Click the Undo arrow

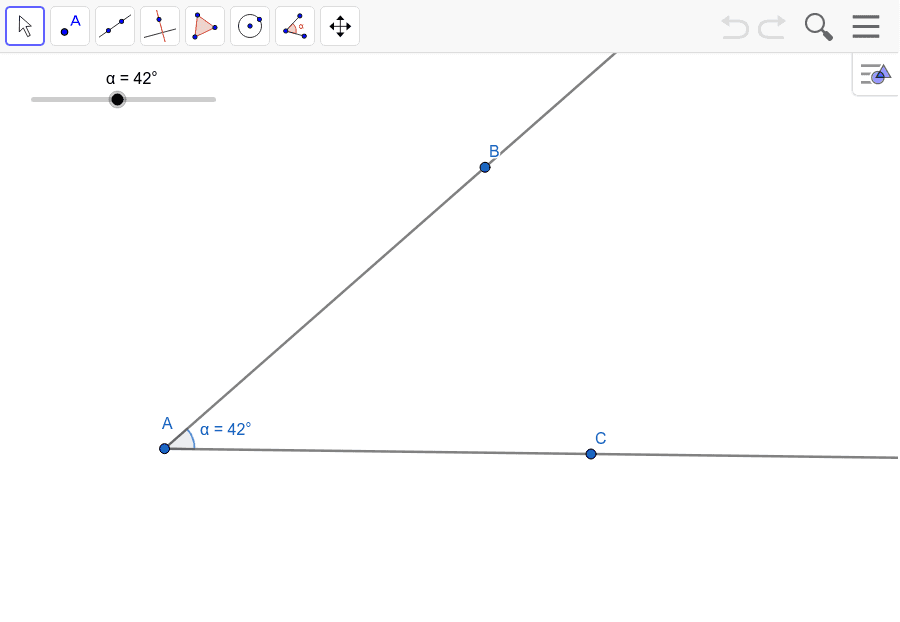click(x=735, y=27)
